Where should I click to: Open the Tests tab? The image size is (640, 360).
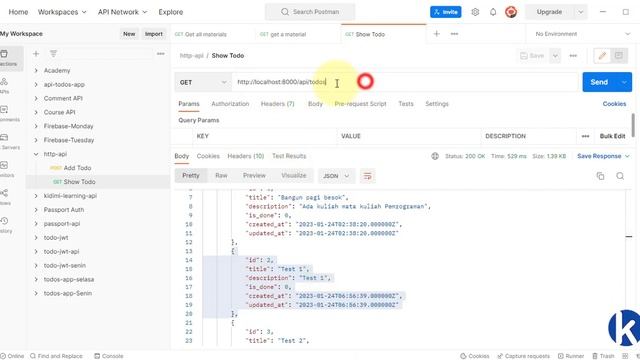point(406,104)
